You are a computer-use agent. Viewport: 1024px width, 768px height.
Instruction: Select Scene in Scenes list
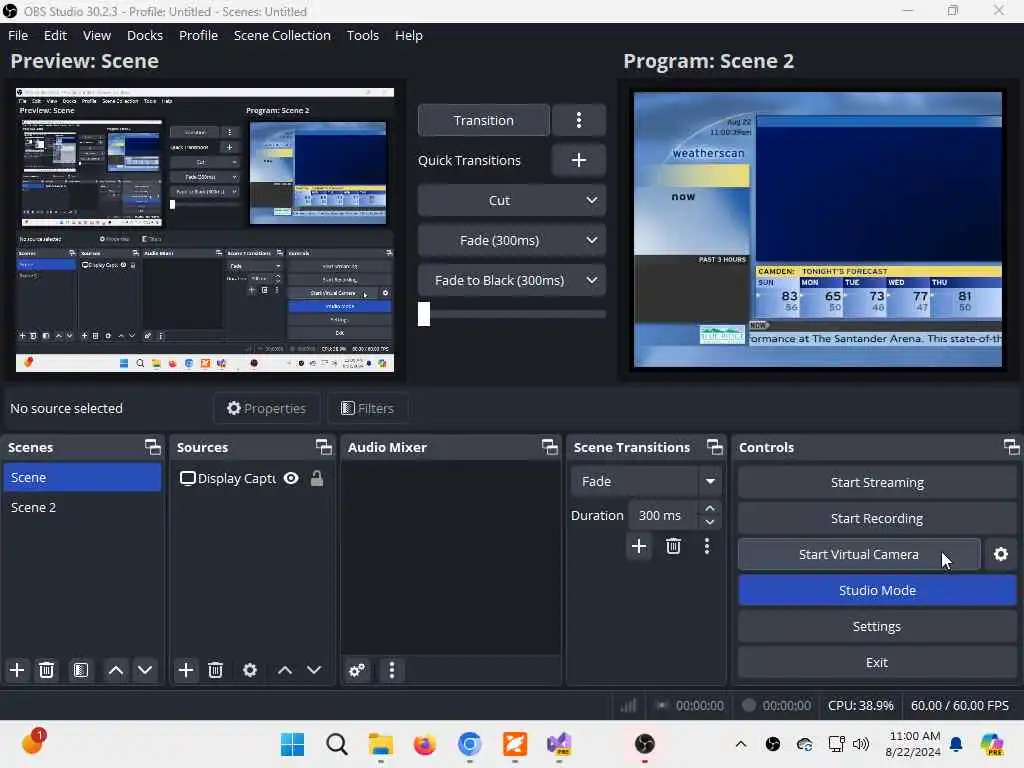point(82,477)
